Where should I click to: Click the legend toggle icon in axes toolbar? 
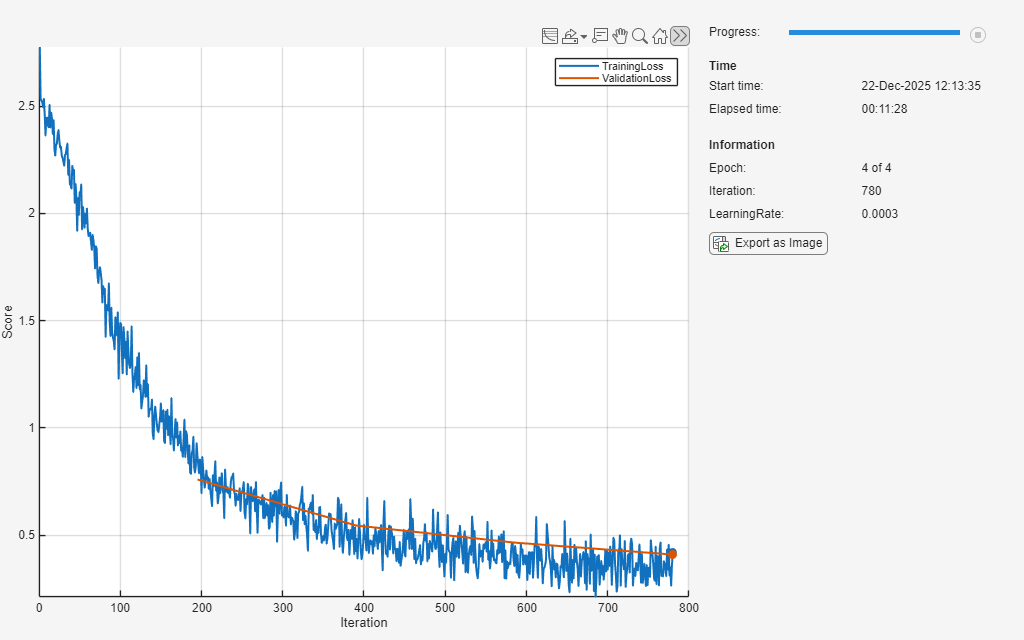point(549,36)
